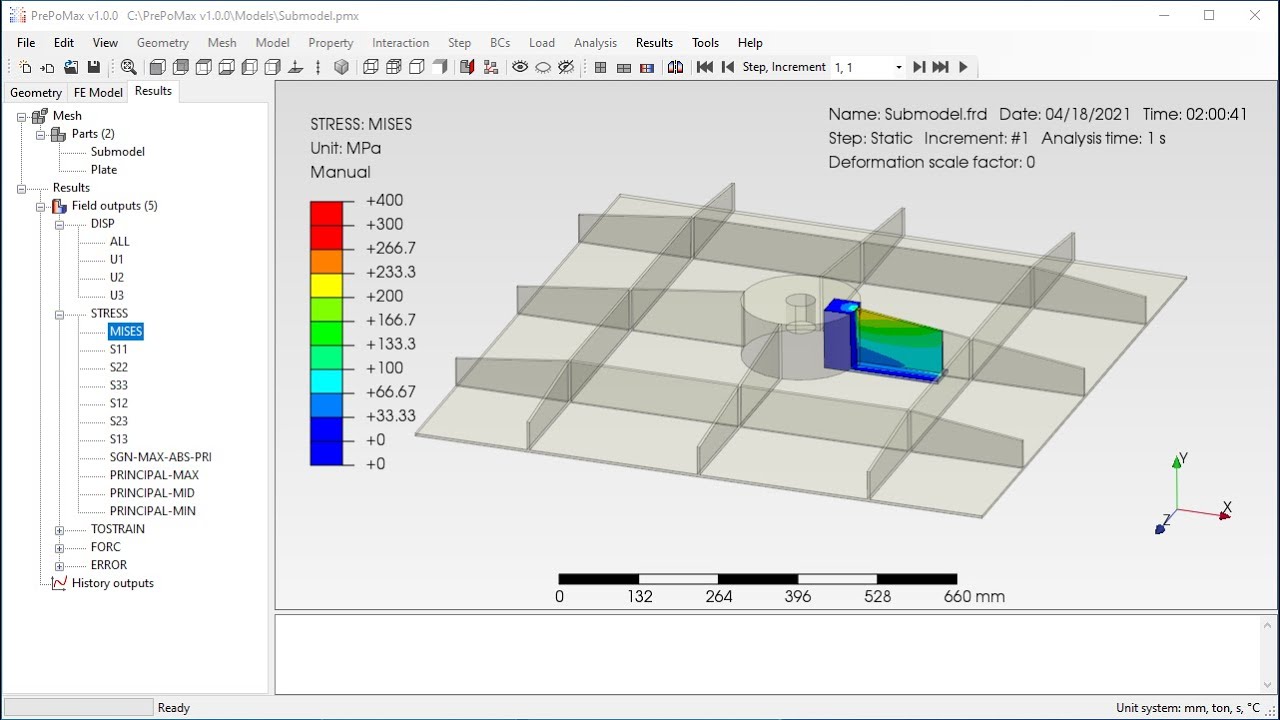Viewport: 1280px width, 720px height.
Task: Click the normal-to-plane view icon
Action: 295,67
